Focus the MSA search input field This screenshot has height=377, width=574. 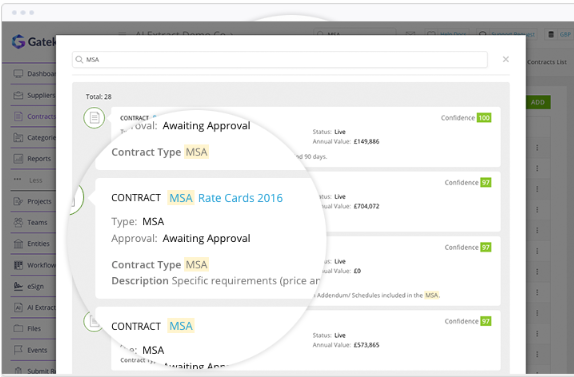click(280, 59)
